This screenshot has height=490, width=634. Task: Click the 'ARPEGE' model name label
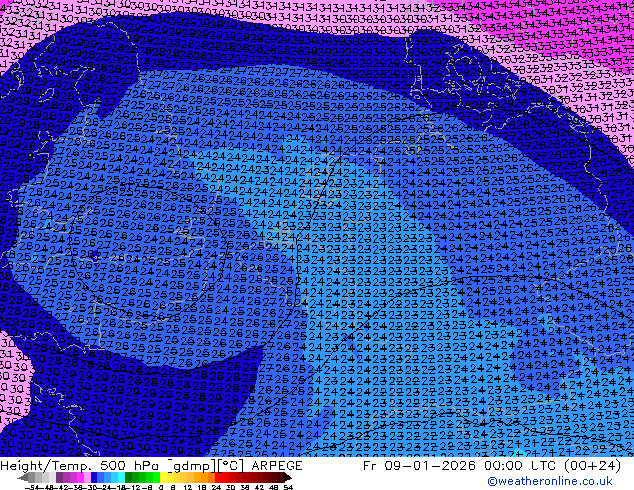tap(277, 466)
